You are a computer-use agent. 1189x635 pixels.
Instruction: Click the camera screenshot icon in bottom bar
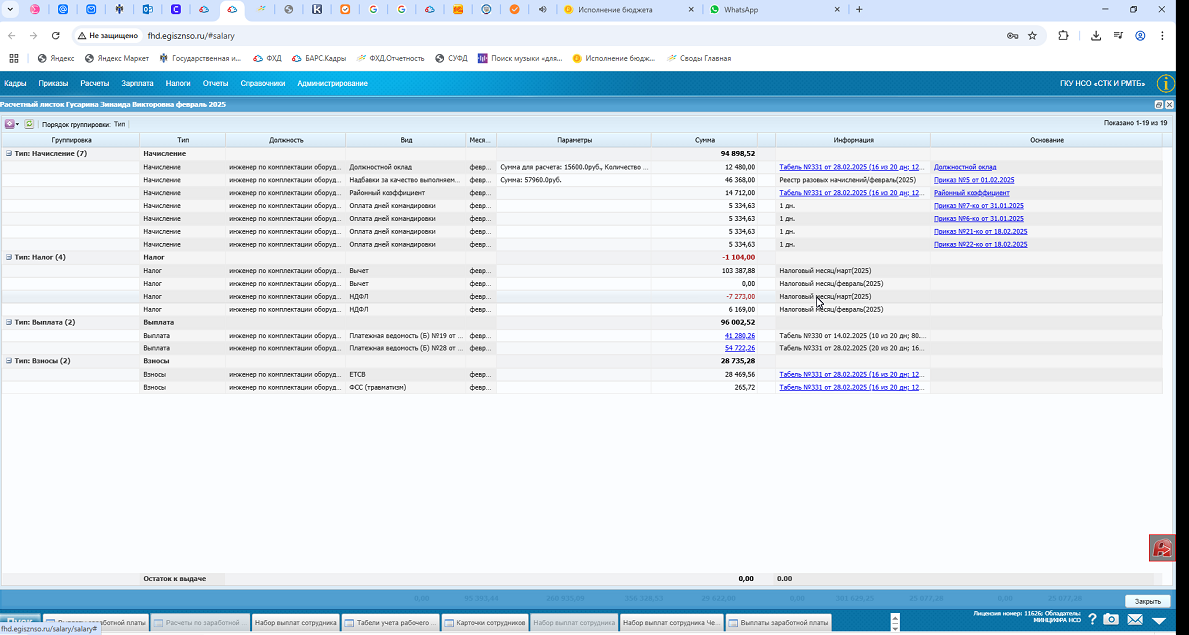tap(1110, 620)
